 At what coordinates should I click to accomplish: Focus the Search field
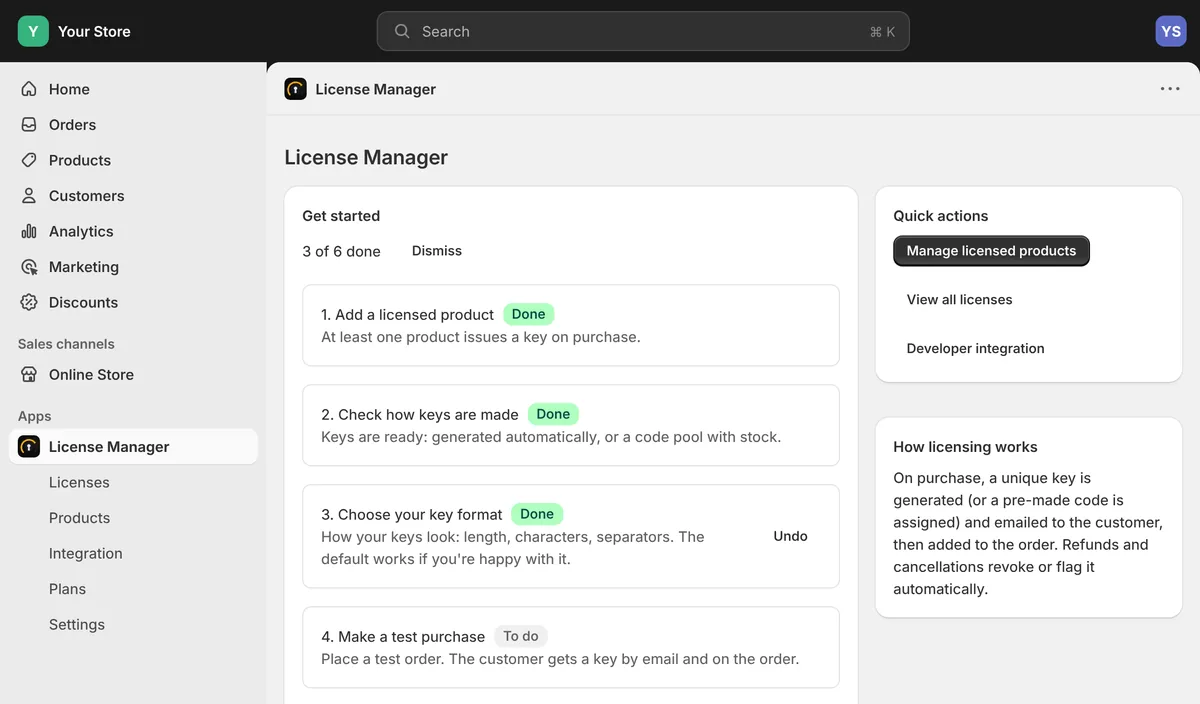[643, 31]
